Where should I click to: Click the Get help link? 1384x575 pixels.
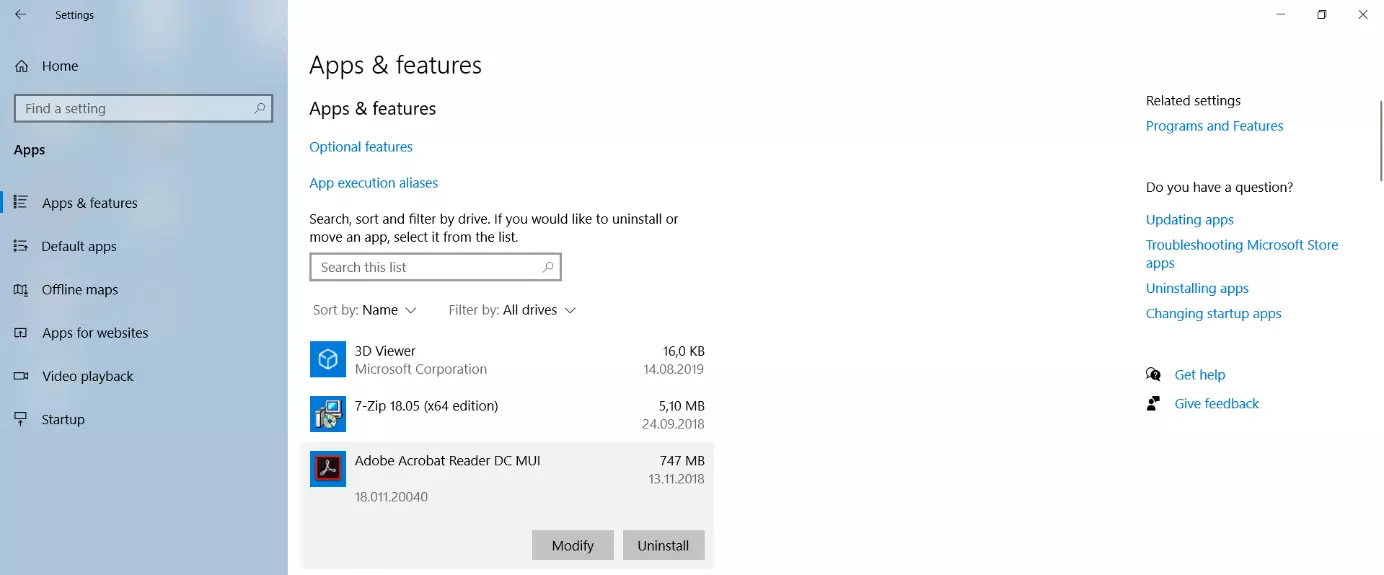coord(1200,375)
